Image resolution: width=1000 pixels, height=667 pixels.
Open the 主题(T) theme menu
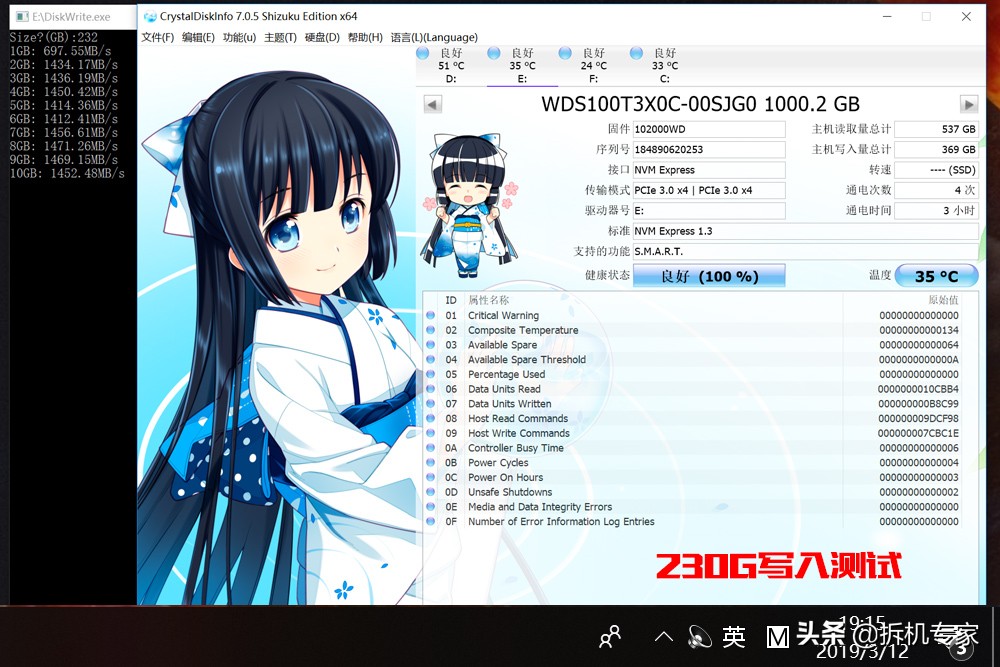click(280, 38)
